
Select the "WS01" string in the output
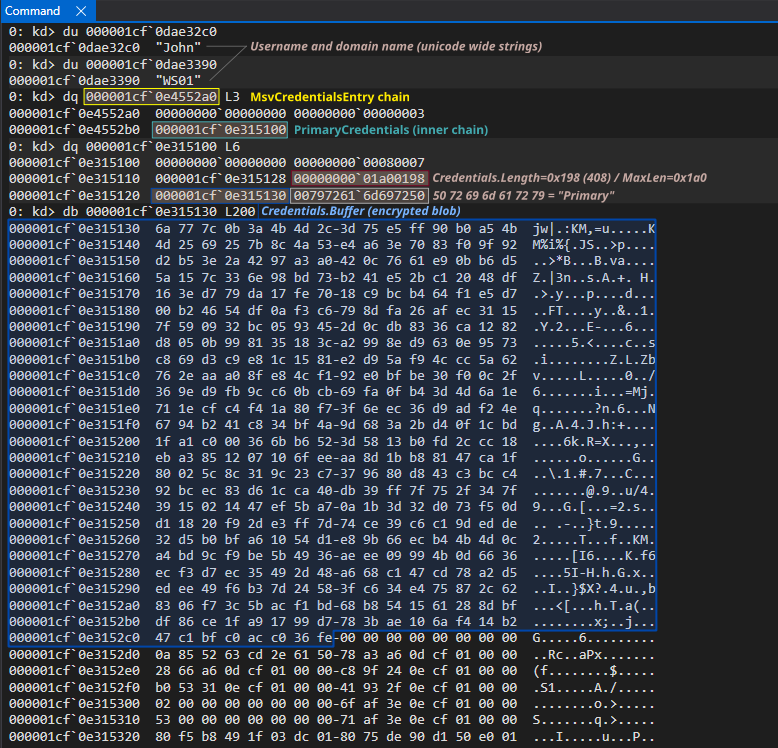(x=178, y=80)
